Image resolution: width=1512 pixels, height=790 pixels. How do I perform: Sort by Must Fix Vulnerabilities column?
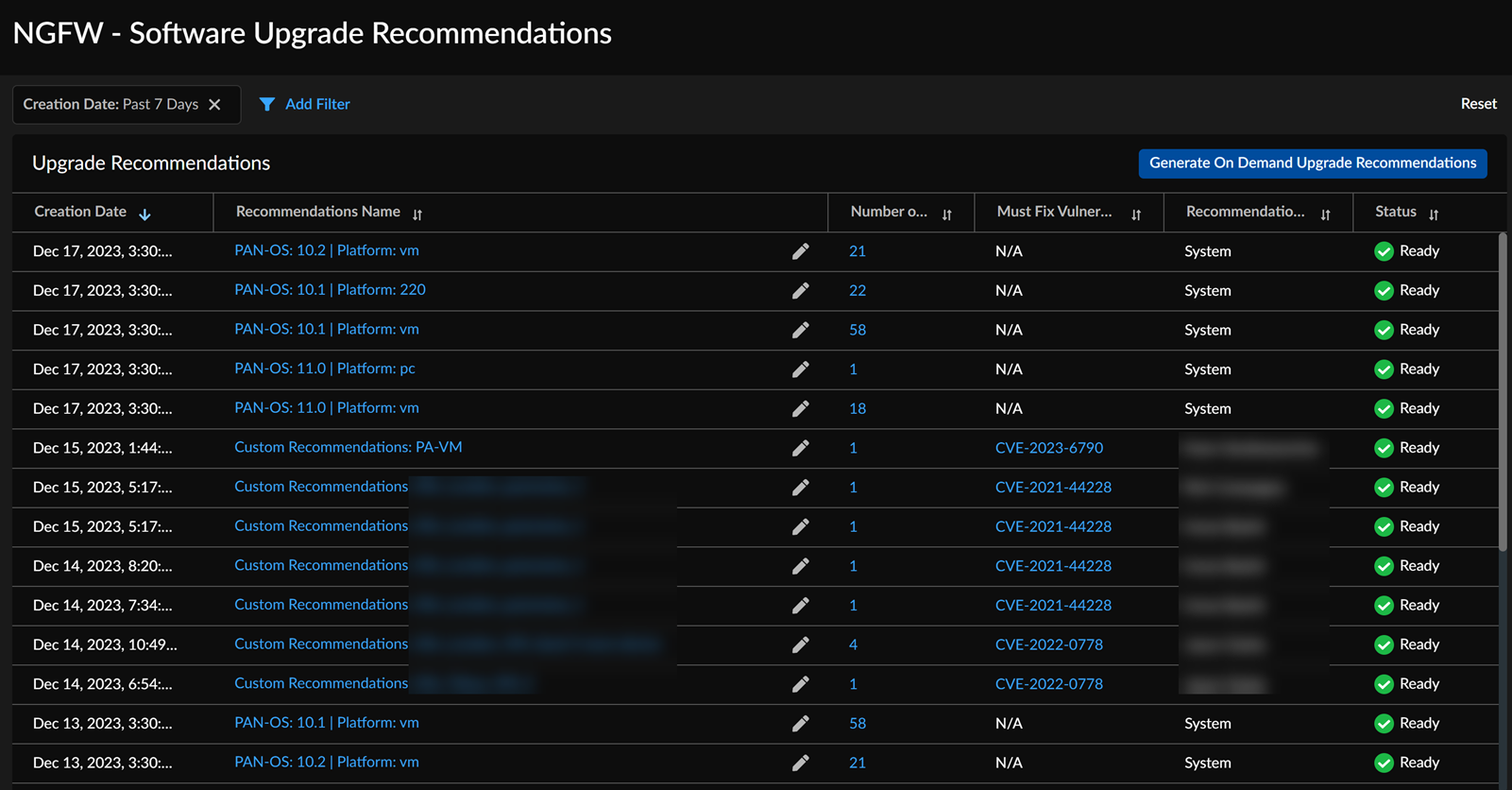(x=1136, y=215)
